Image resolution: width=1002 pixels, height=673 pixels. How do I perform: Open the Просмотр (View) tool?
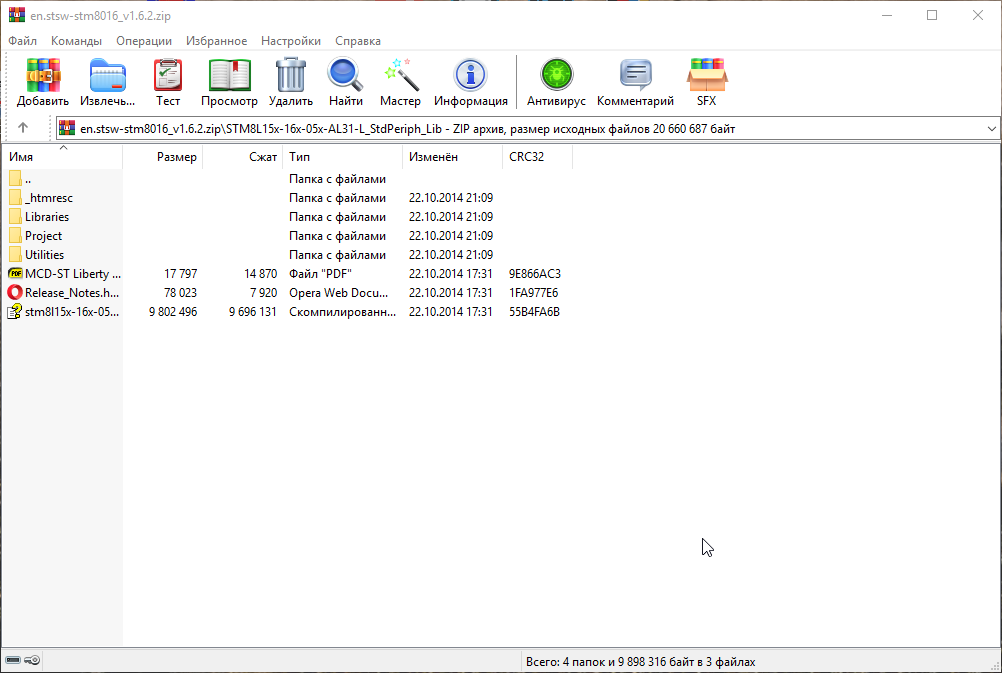(x=229, y=75)
